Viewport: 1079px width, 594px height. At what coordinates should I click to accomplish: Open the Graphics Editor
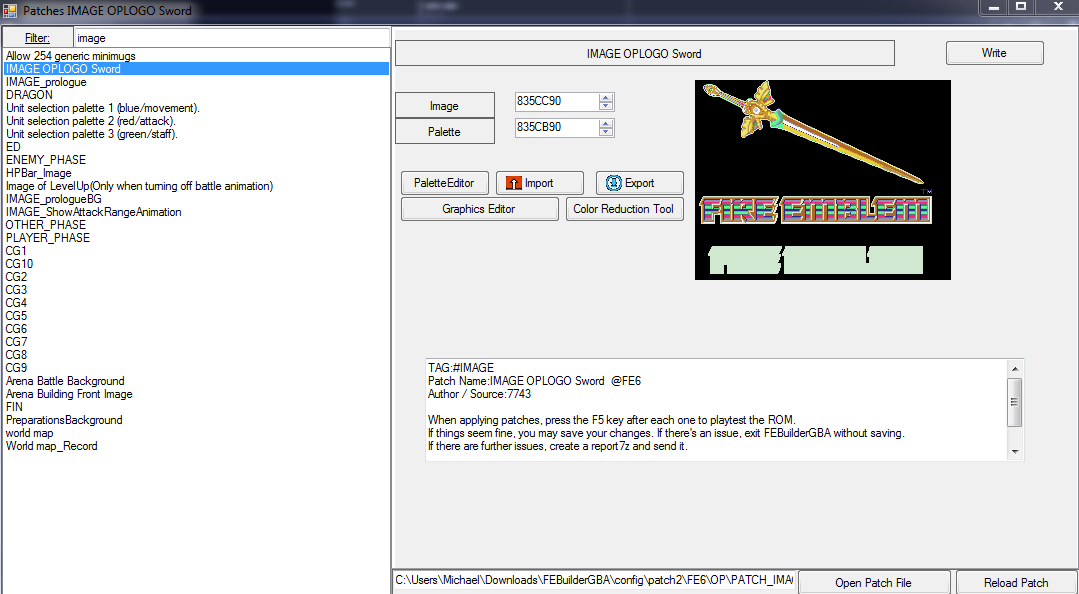[x=479, y=209]
